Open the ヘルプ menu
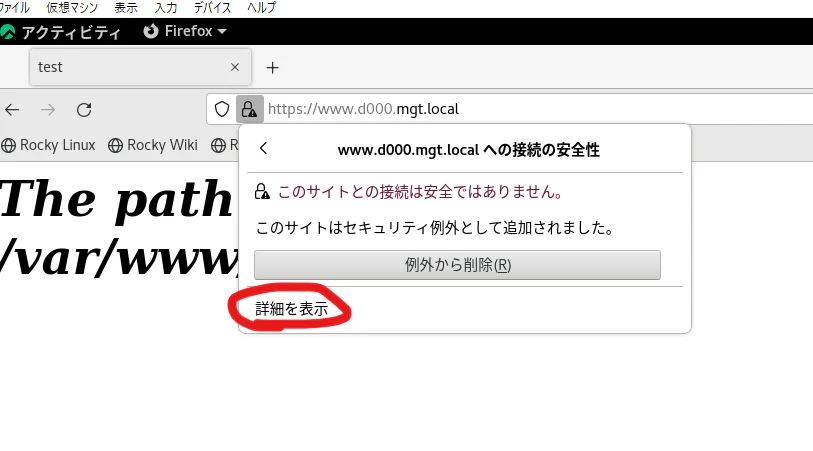813x451 pixels. [261, 7]
